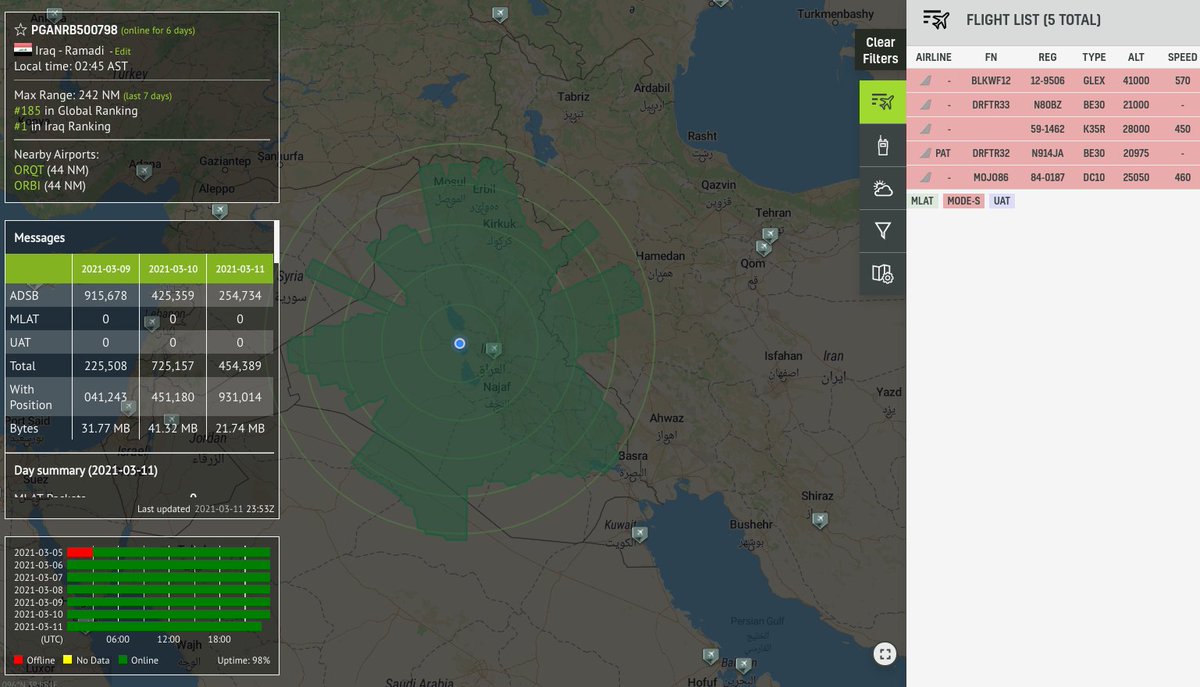1200x687 pixels.
Task: Click the 2021-03-09 messages column header
Action: point(105,269)
